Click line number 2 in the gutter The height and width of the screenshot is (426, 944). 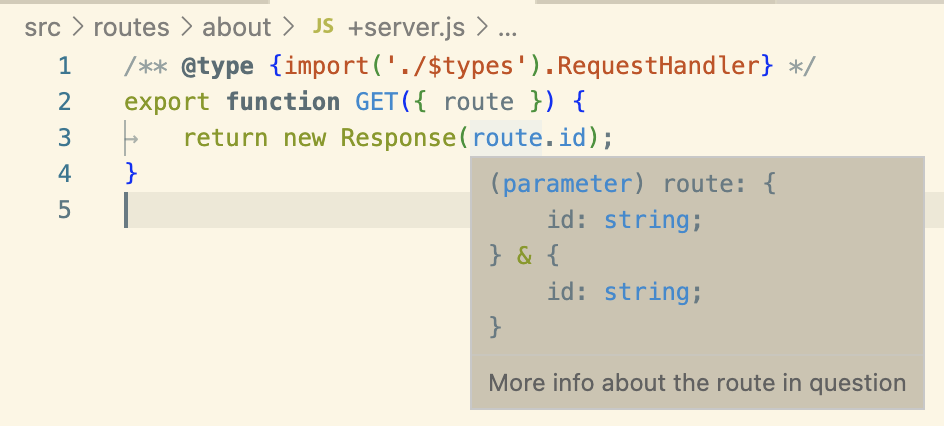click(64, 102)
